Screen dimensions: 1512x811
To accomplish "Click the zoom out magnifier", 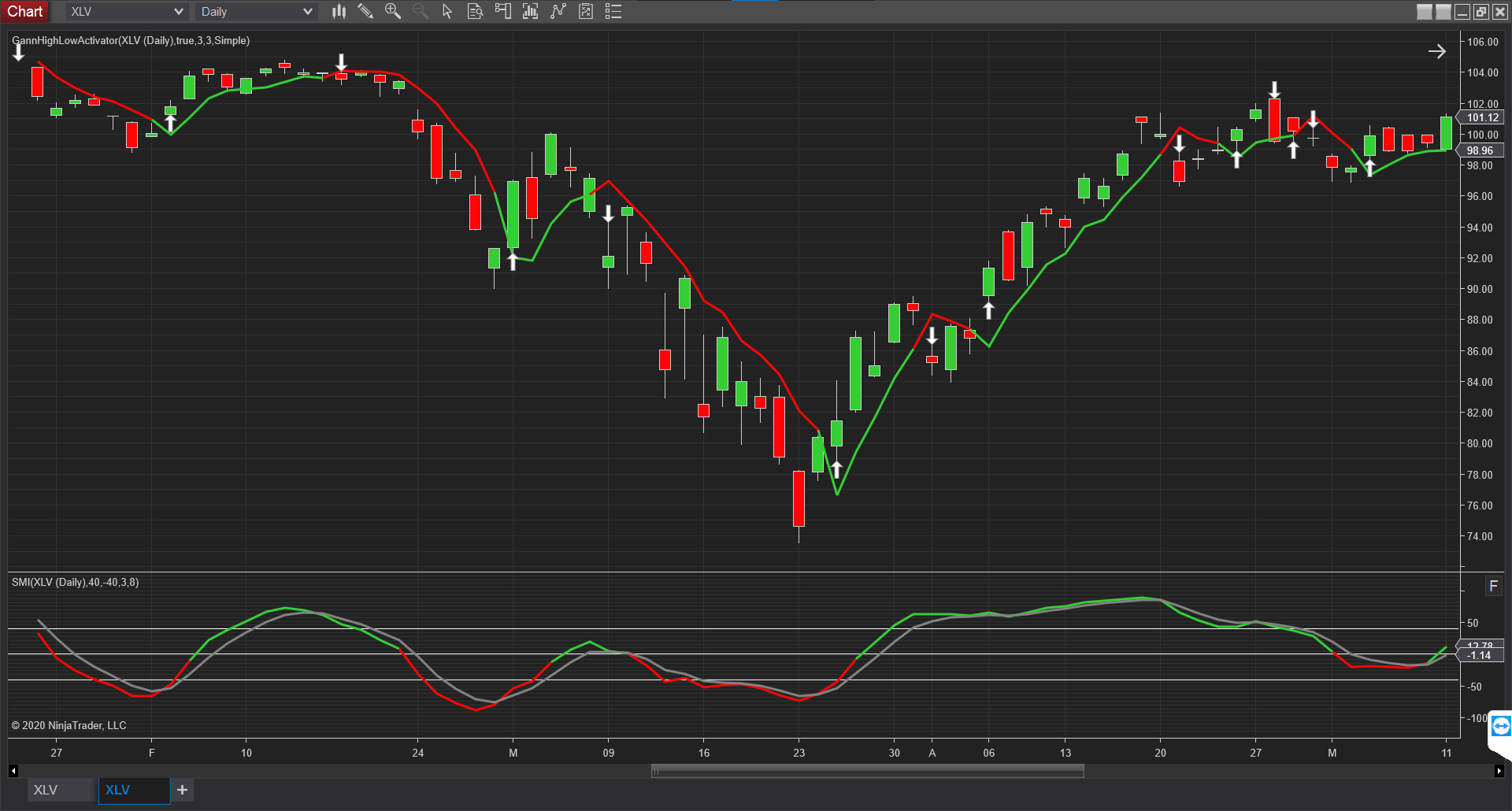I will pyautogui.click(x=420, y=11).
